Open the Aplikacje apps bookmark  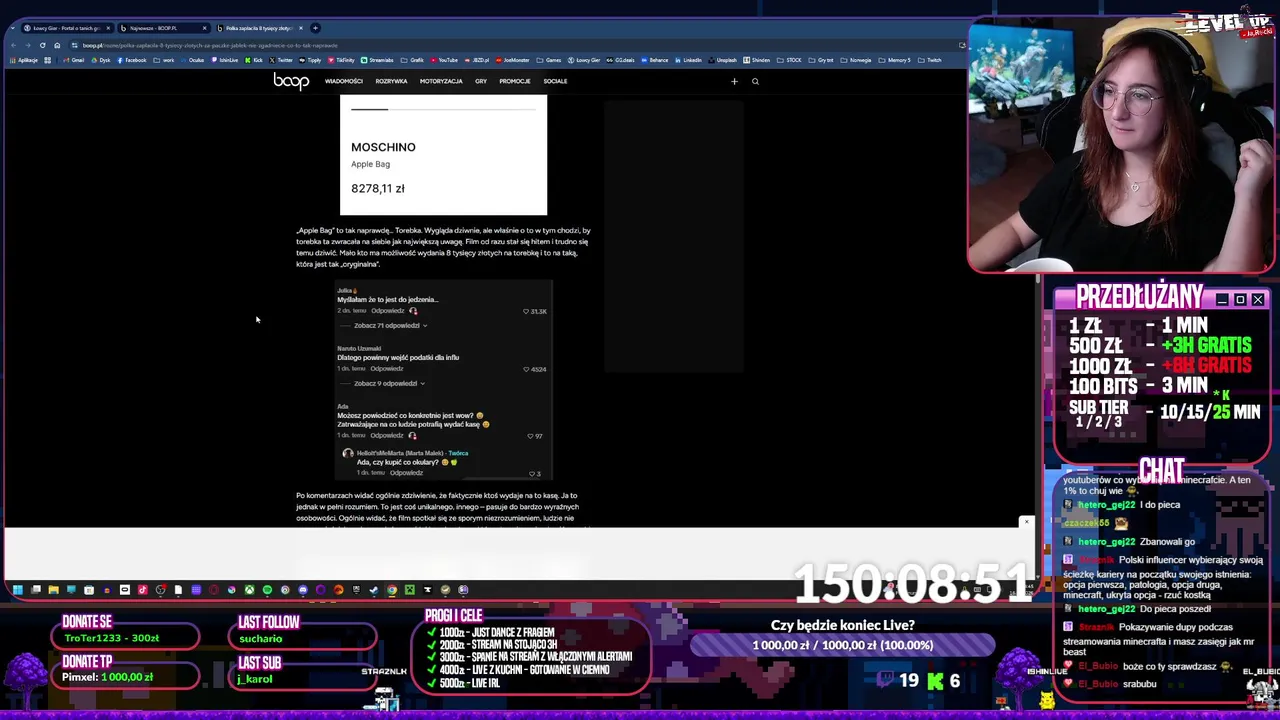coord(22,60)
